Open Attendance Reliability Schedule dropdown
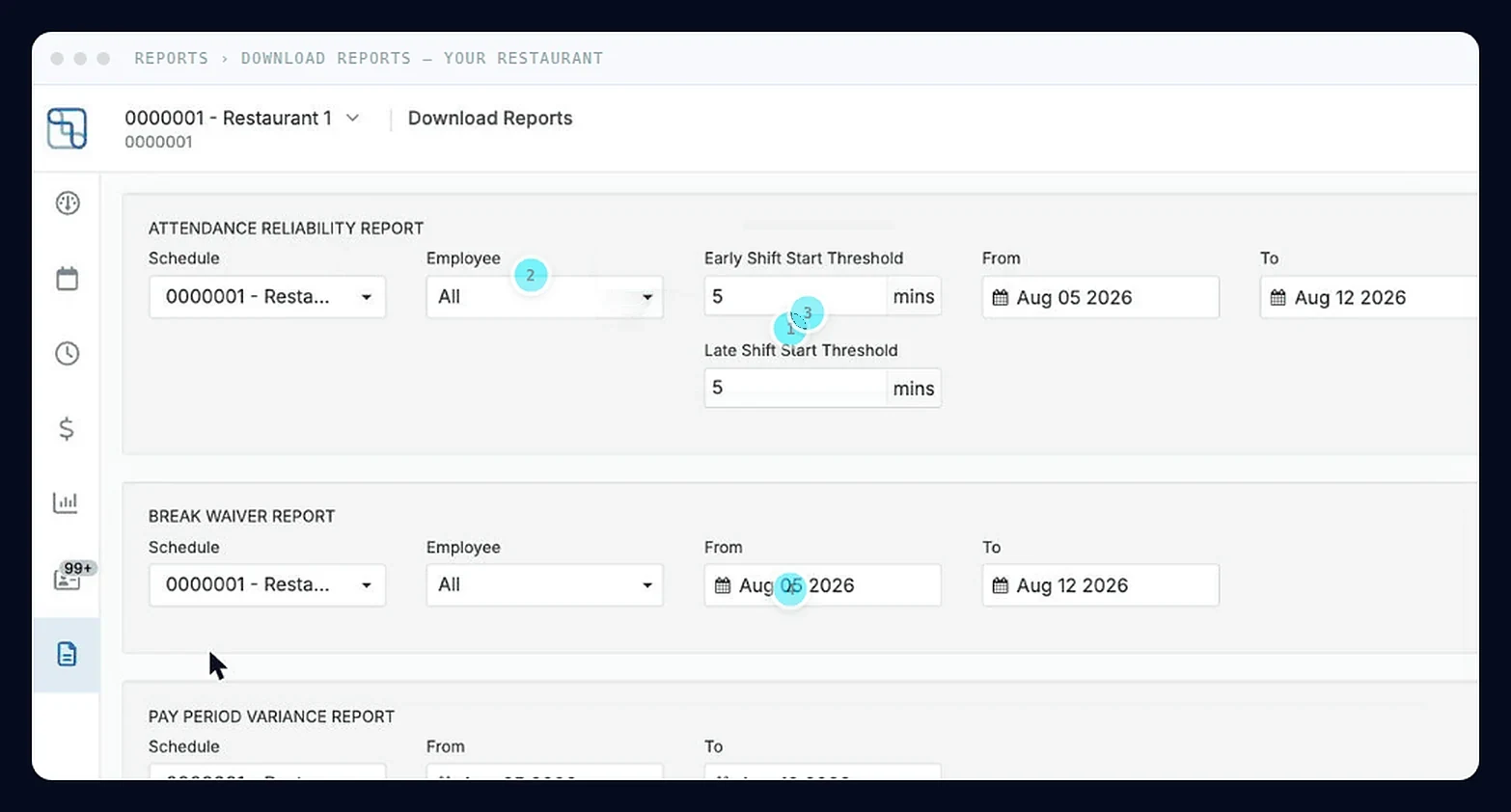 267,297
